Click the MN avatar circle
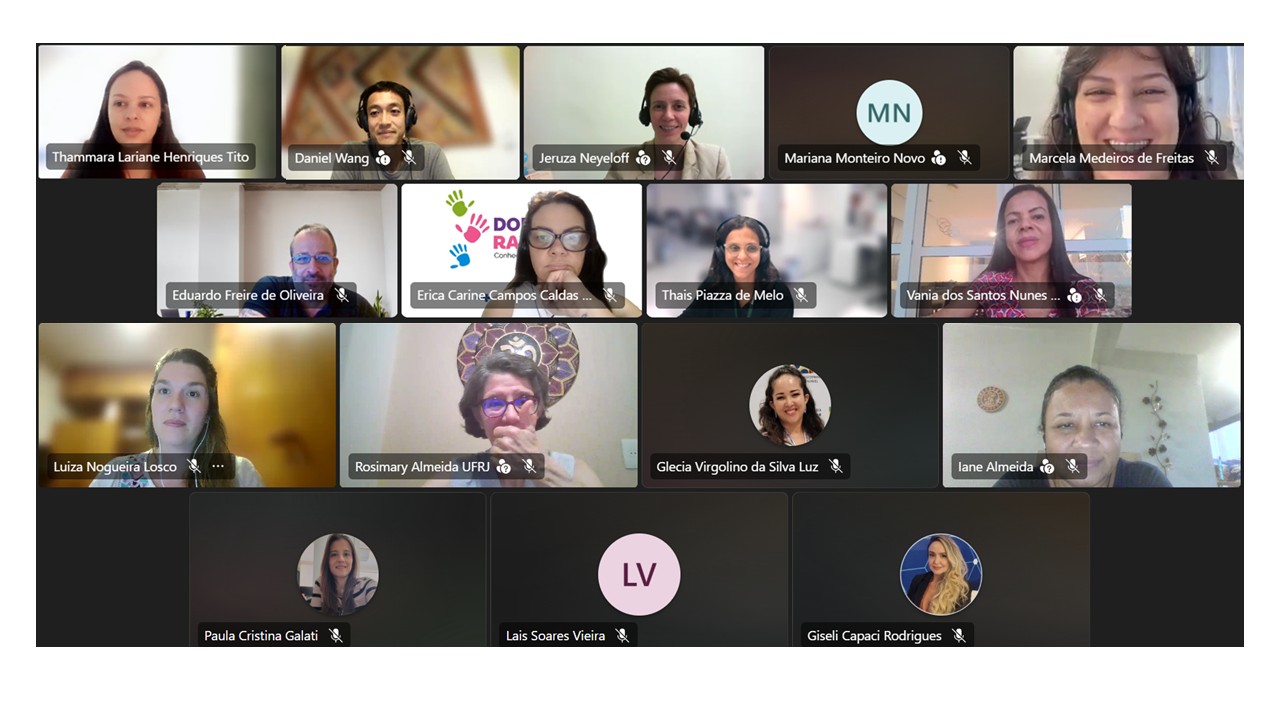 pyautogui.click(x=889, y=112)
